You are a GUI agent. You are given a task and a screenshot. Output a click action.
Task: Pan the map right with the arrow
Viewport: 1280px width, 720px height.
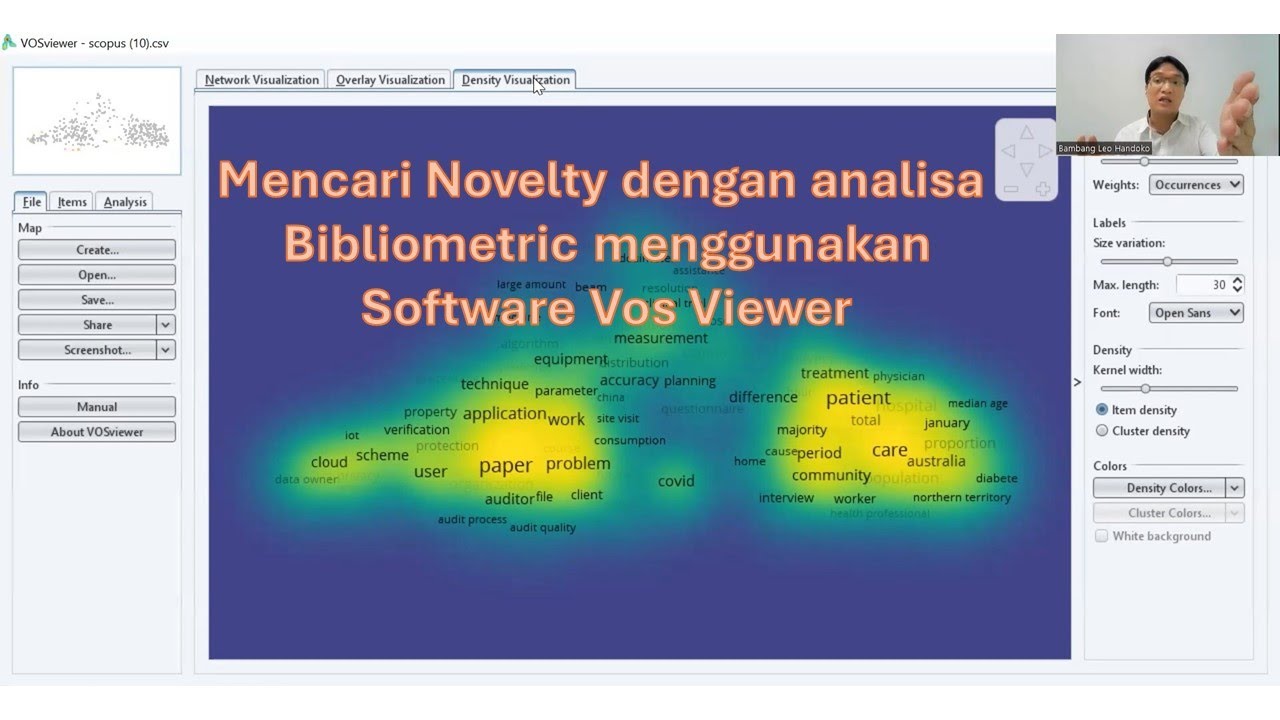pos(1045,151)
